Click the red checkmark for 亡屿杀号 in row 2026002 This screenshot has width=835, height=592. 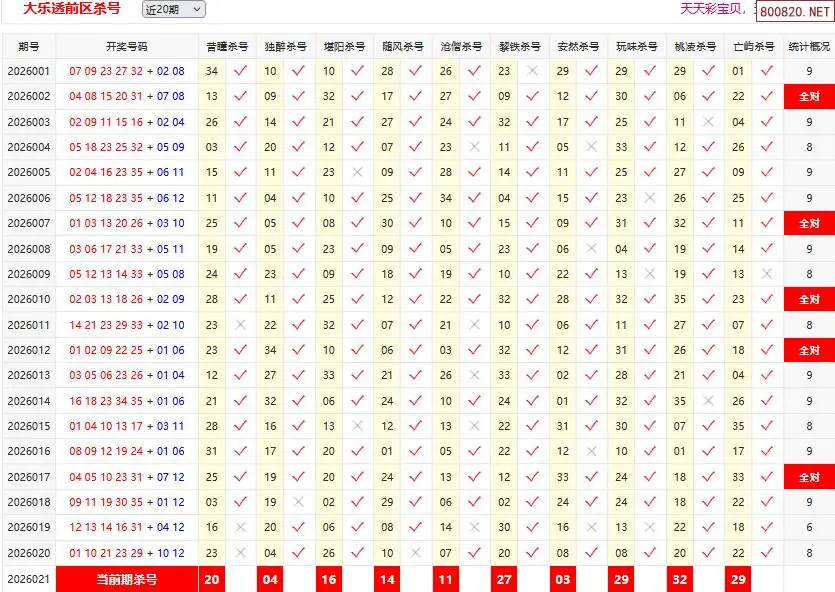pyautogui.click(x=767, y=97)
